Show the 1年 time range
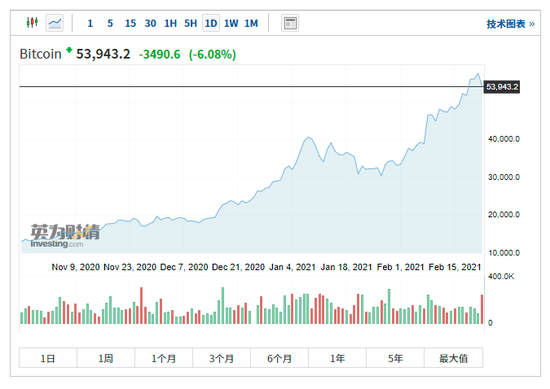 click(x=337, y=358)
